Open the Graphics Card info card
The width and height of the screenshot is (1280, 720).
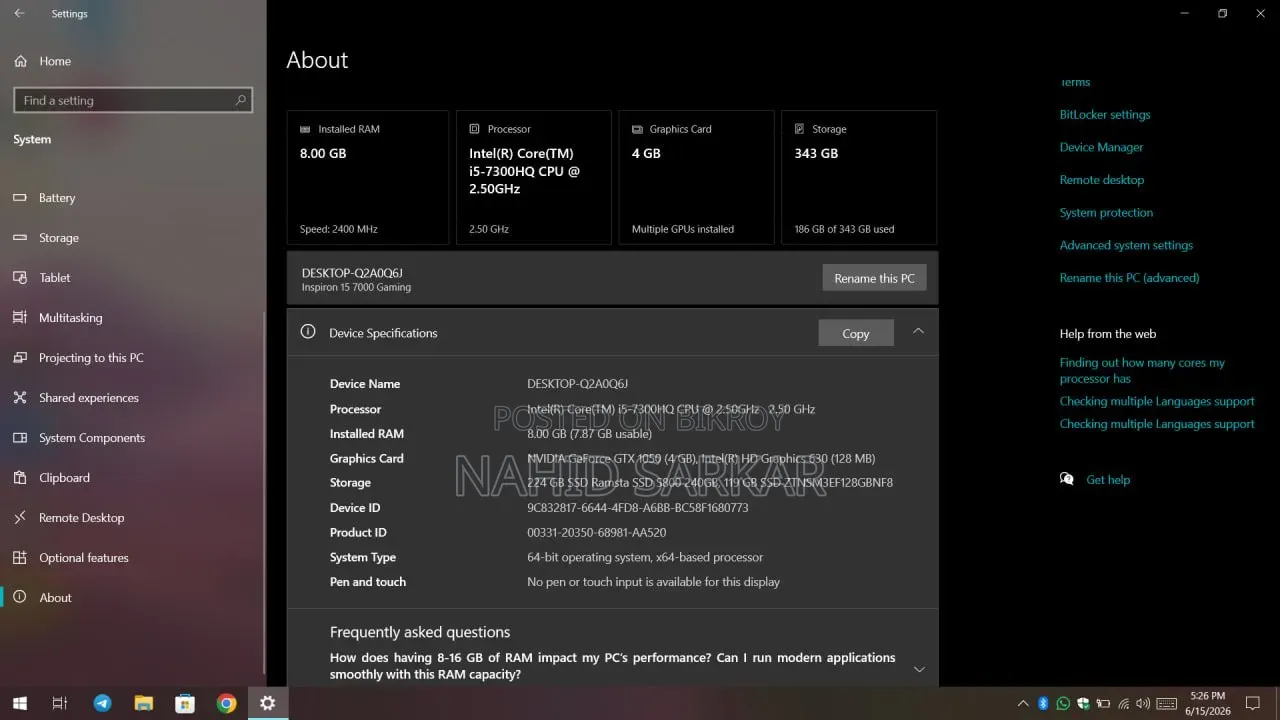(697, 177)
